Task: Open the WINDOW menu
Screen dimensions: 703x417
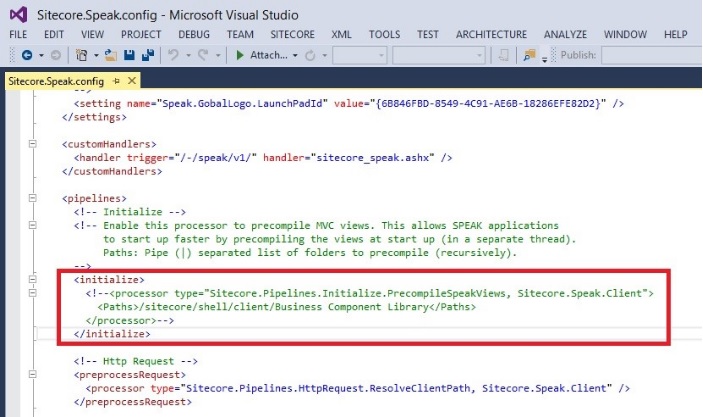Action: pos(625,35)
